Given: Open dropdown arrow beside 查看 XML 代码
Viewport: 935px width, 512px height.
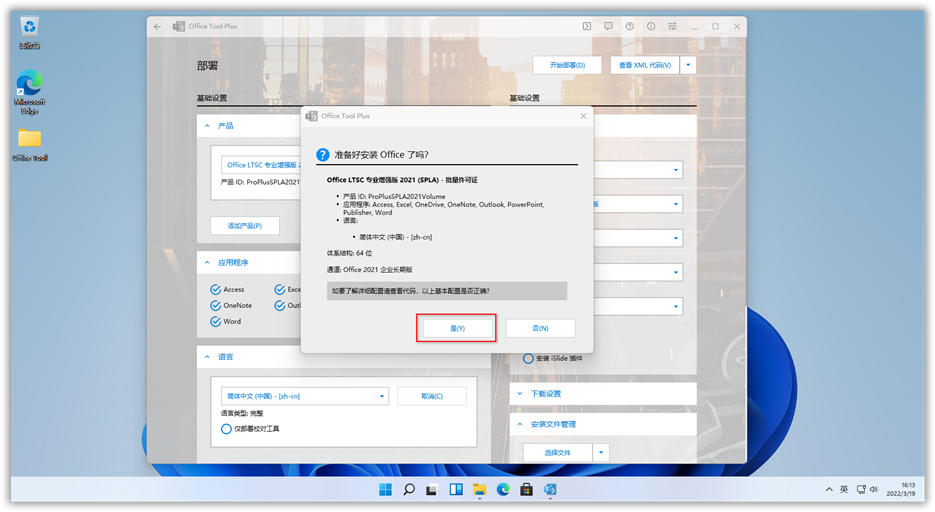Looking at the screenshot, I should tap(688, 65).
